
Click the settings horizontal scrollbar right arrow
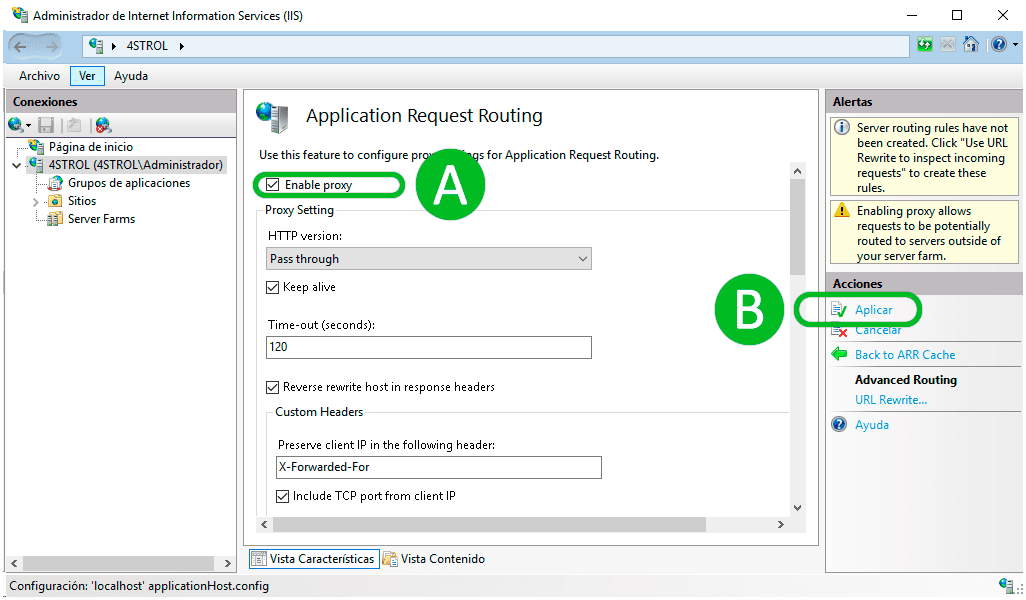tap(781, 524)
